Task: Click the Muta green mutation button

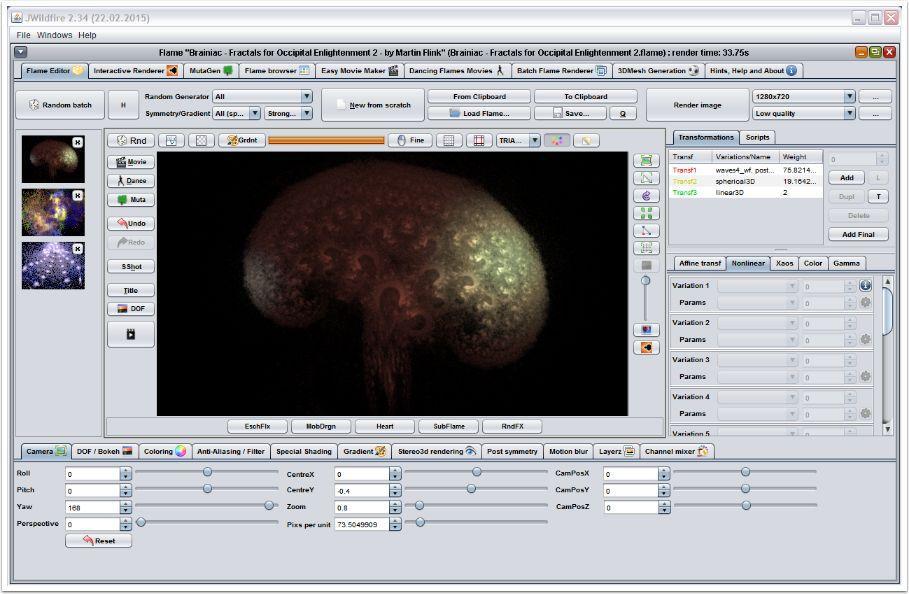Action: 131,200
